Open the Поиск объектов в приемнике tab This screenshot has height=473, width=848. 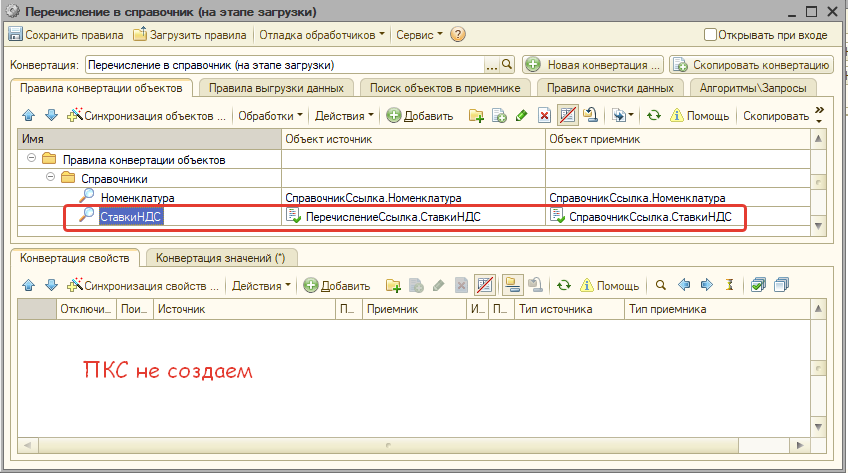445,88
